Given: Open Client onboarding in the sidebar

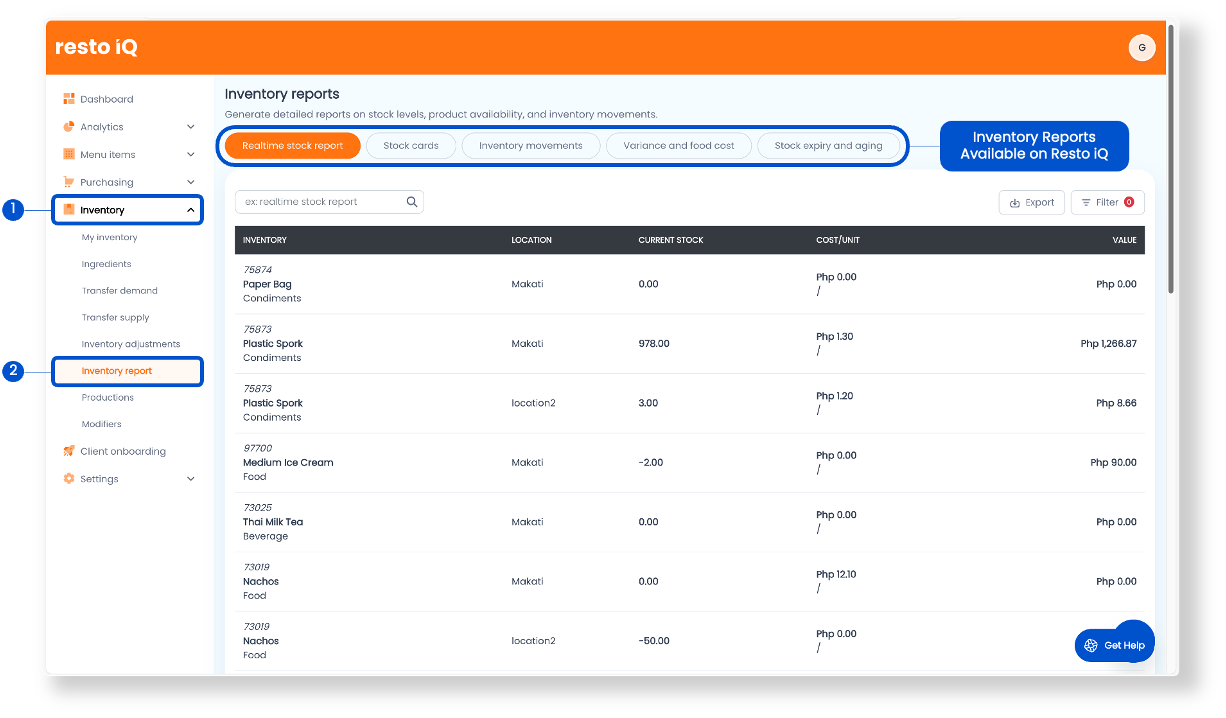Looking at the screenshot, I should [123, 451].
